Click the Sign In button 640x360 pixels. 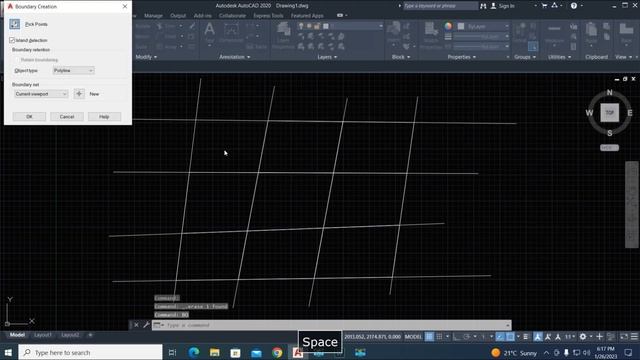[502, 6]
